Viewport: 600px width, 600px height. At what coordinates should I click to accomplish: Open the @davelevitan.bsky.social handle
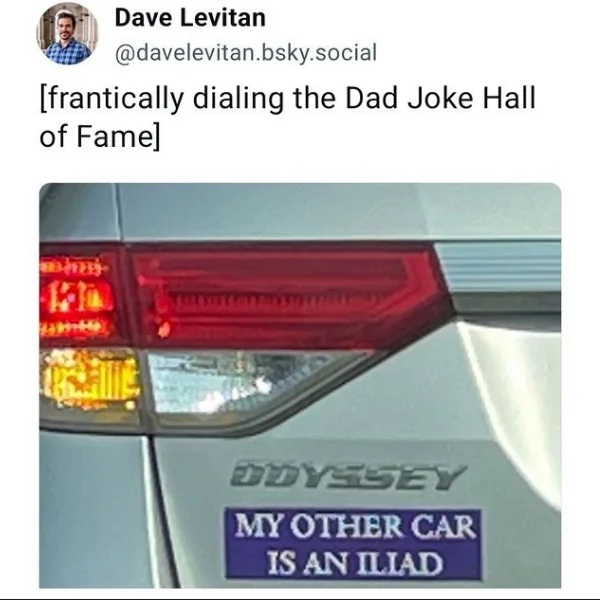coord(246,52)
